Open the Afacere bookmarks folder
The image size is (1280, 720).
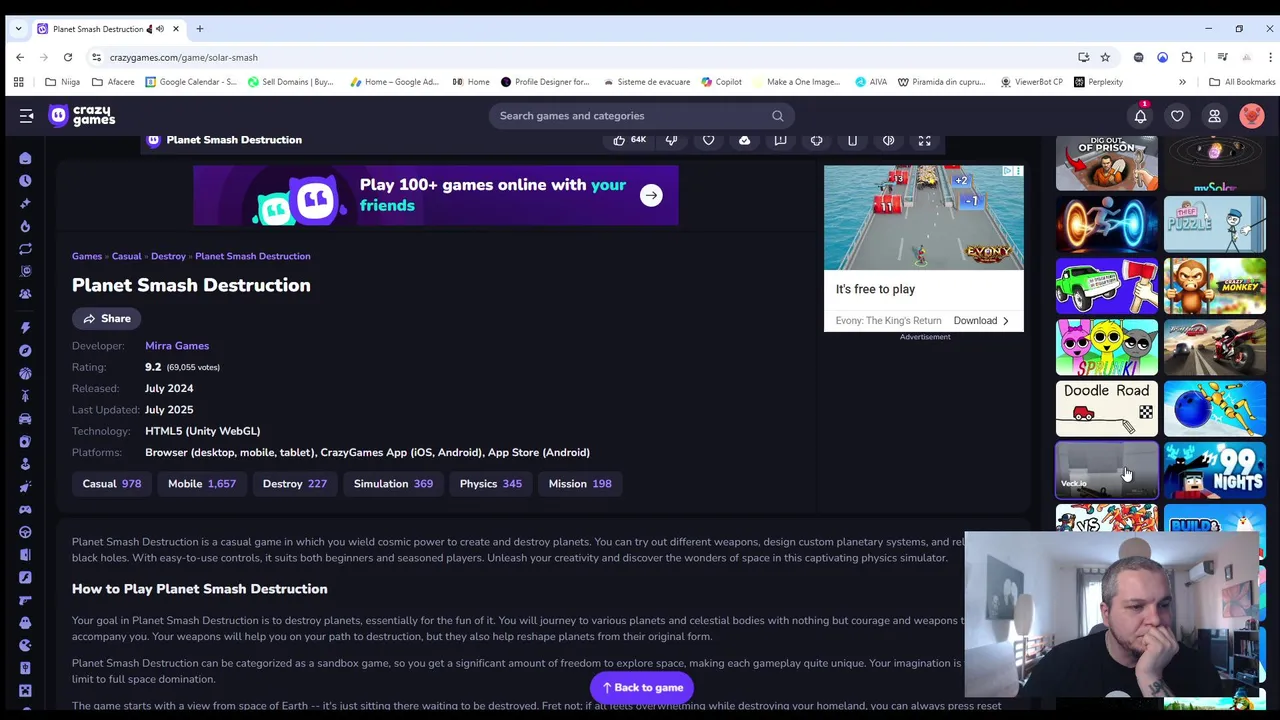pyautogui.click(x=113, y=82)
